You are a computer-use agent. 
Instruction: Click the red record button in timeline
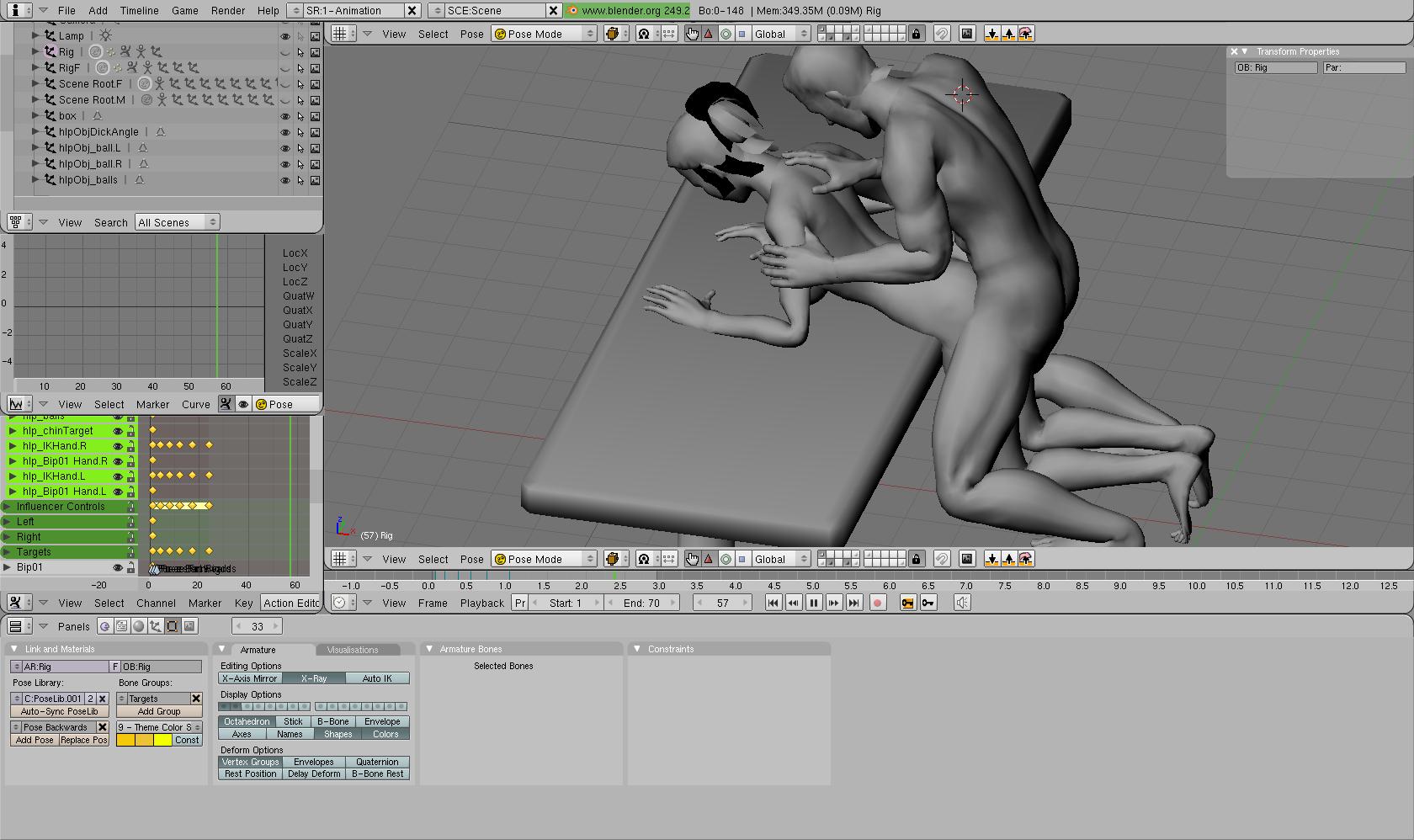[877, 603]
